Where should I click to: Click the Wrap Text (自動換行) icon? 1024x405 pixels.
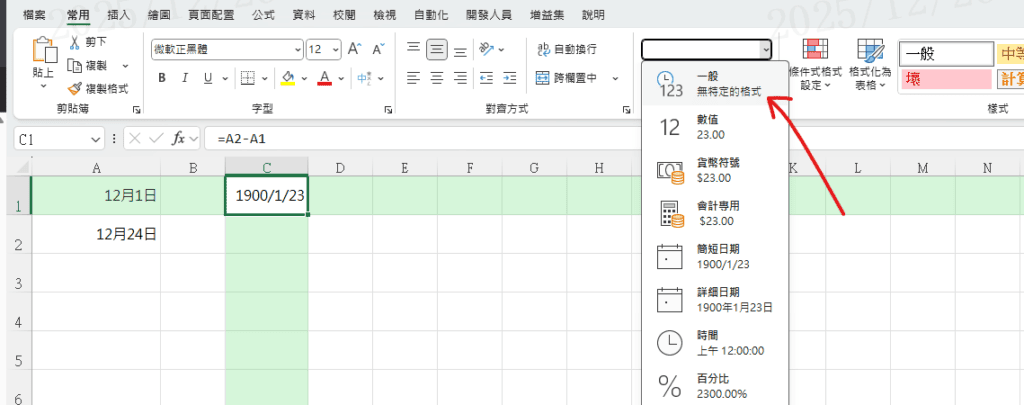point(544,49)
